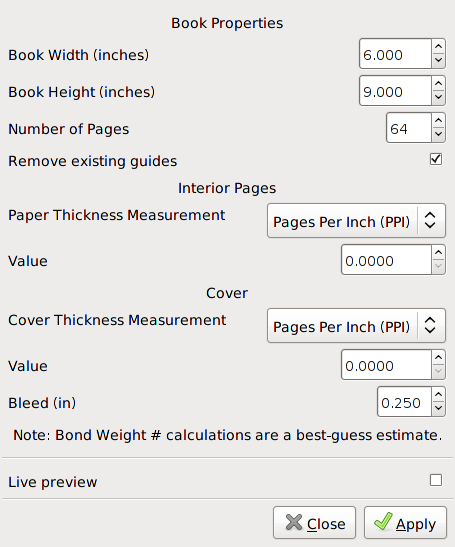The width and height of the screenshot is (455, 547).
Task: Increase Book Height with up arrow
Action: (438, 83)
